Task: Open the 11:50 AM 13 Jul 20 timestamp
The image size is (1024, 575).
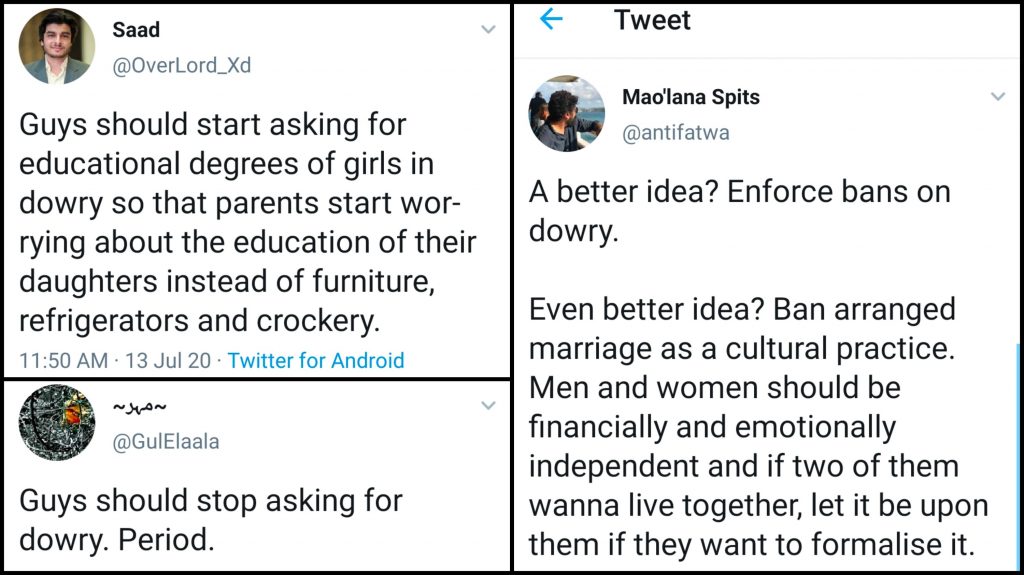Action: point(115,360)
